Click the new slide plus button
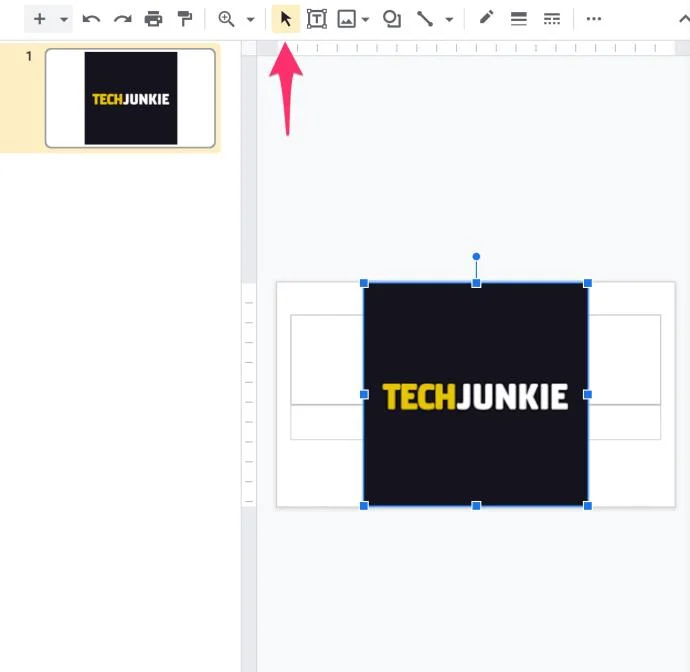The width and height of the screenshot is (690, 672). 40,19
